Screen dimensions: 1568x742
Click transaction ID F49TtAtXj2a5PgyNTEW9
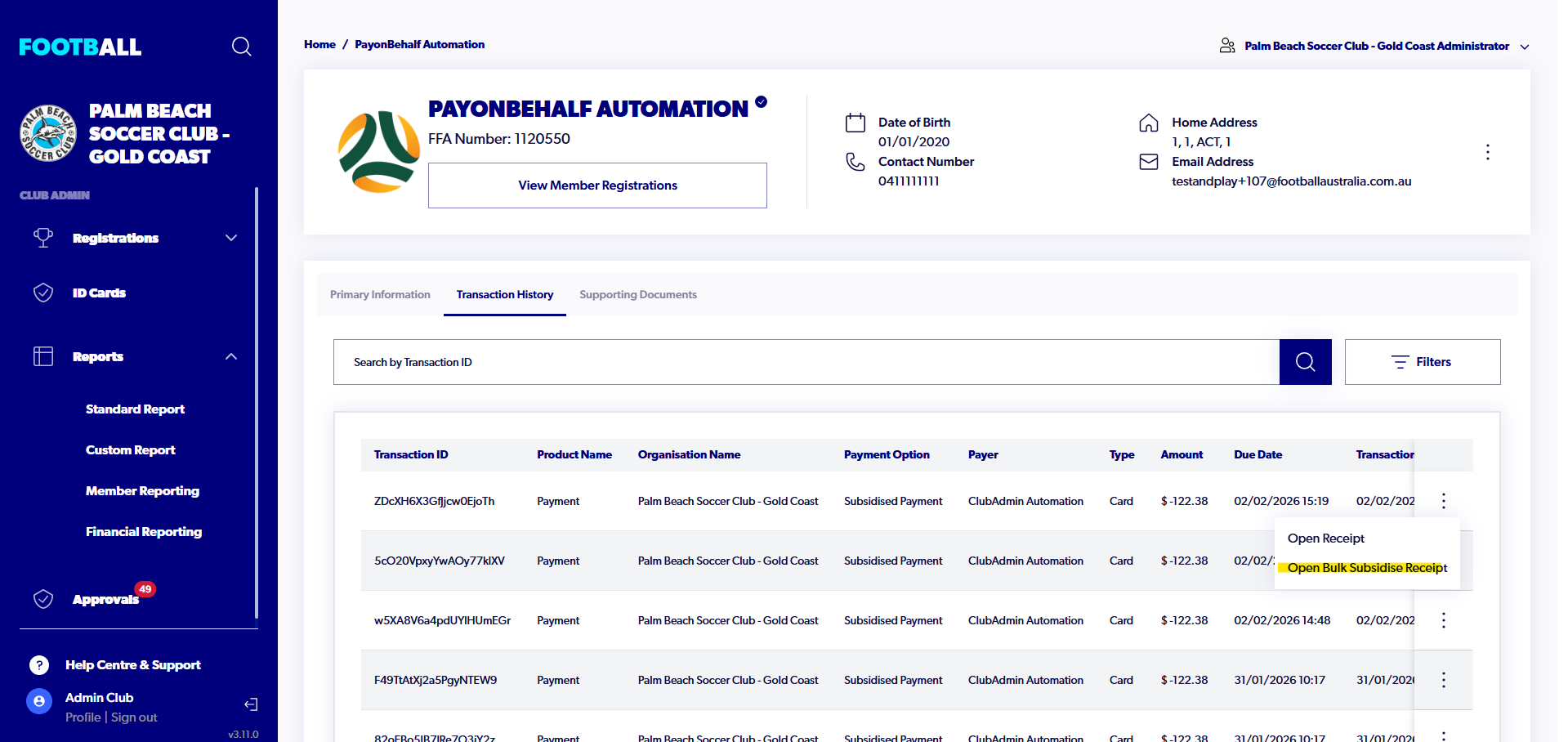coord(436,680)
